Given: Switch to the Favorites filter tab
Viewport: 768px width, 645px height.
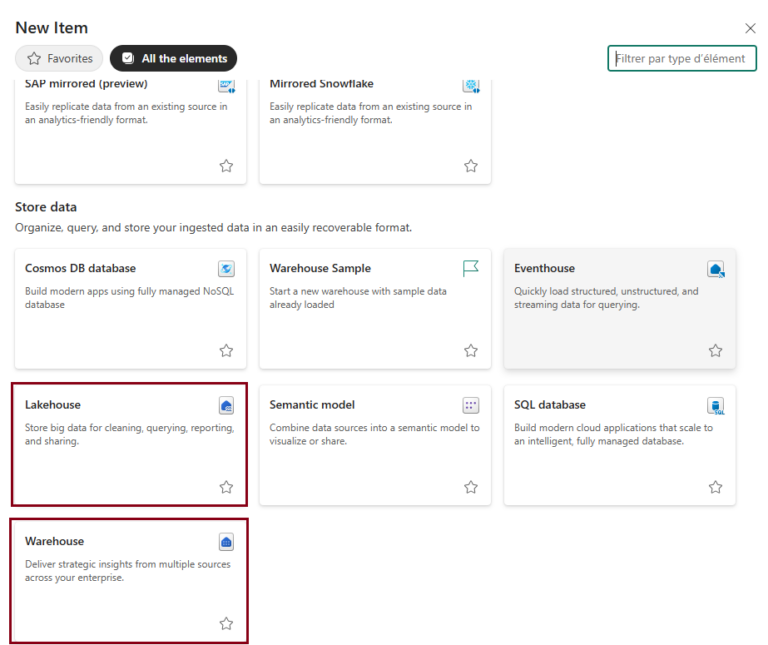Looking at the screenshot, I should [x=59, y=59].
